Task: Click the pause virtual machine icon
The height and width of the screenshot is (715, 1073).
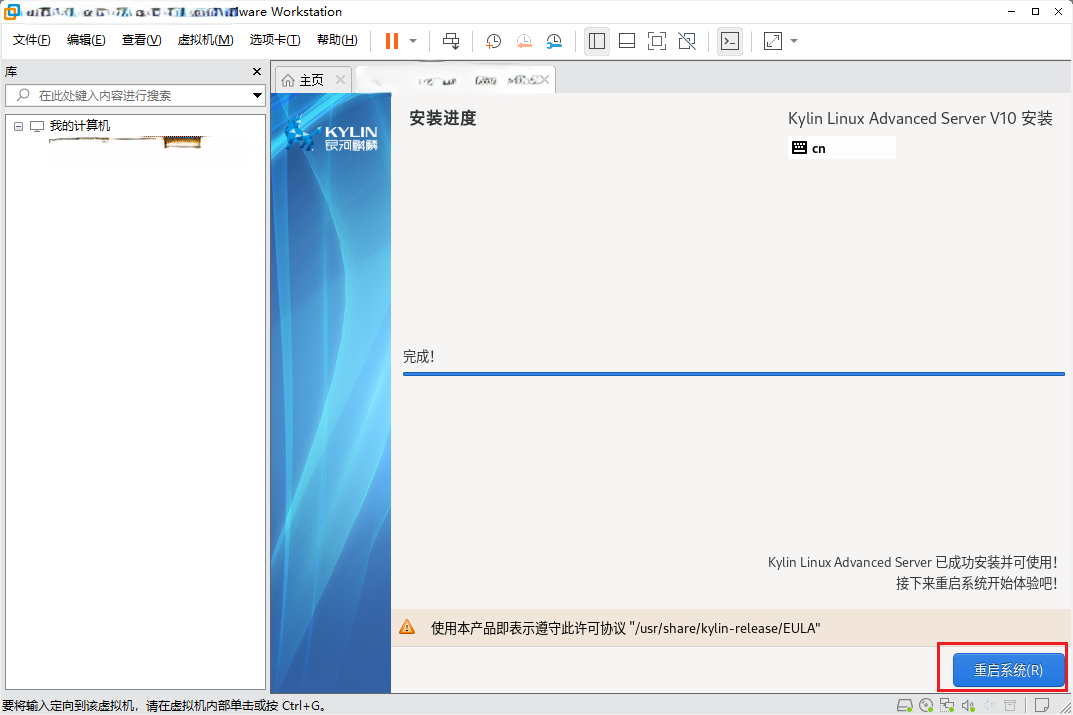Action: [x=392, y=41]
